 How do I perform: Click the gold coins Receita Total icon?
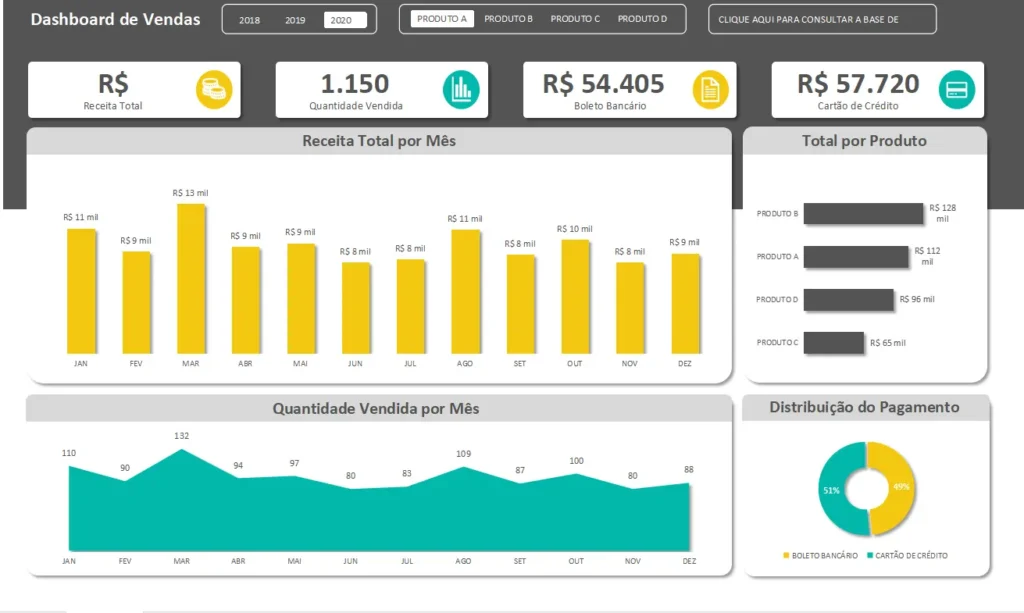[214, 90]
